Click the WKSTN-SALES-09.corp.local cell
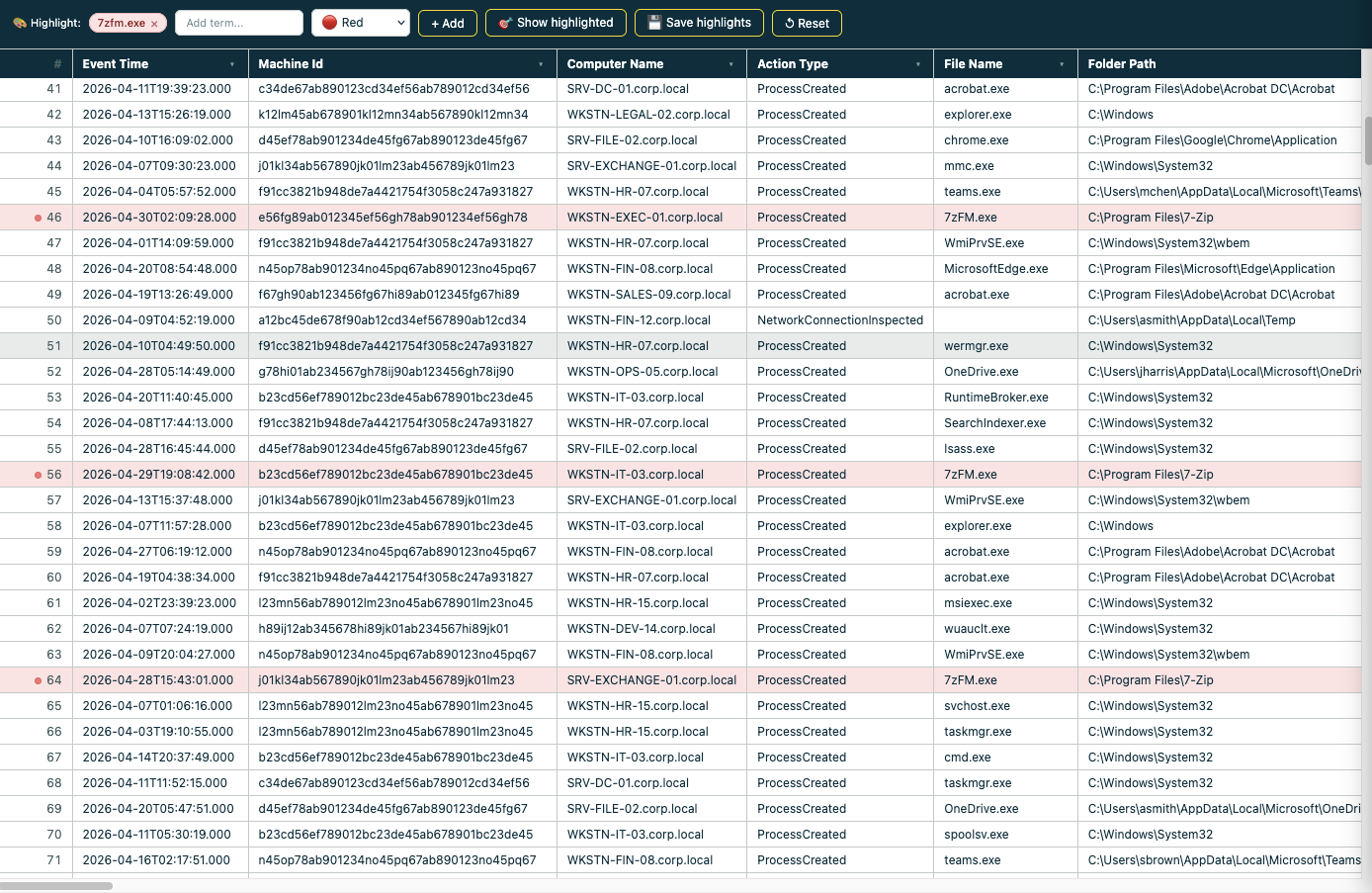This screenshot has width=1372, height=893. coord(649,295)
